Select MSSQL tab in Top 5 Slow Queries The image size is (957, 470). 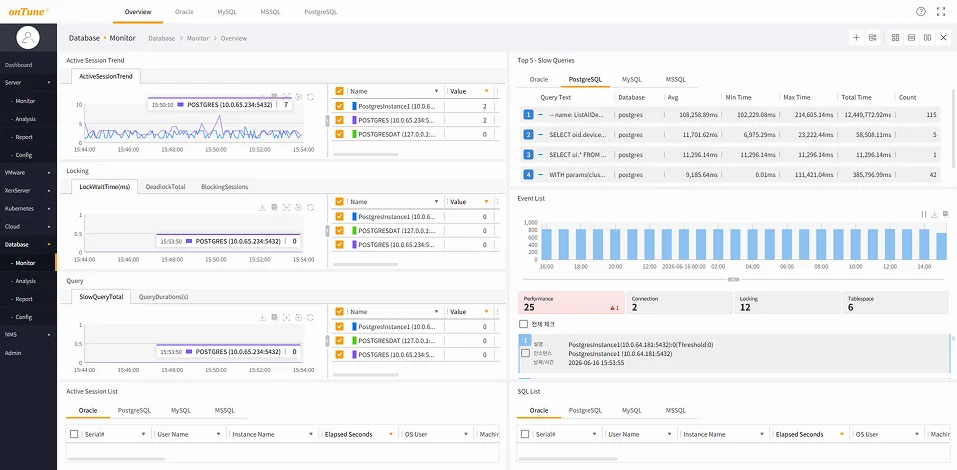(676, 79)
